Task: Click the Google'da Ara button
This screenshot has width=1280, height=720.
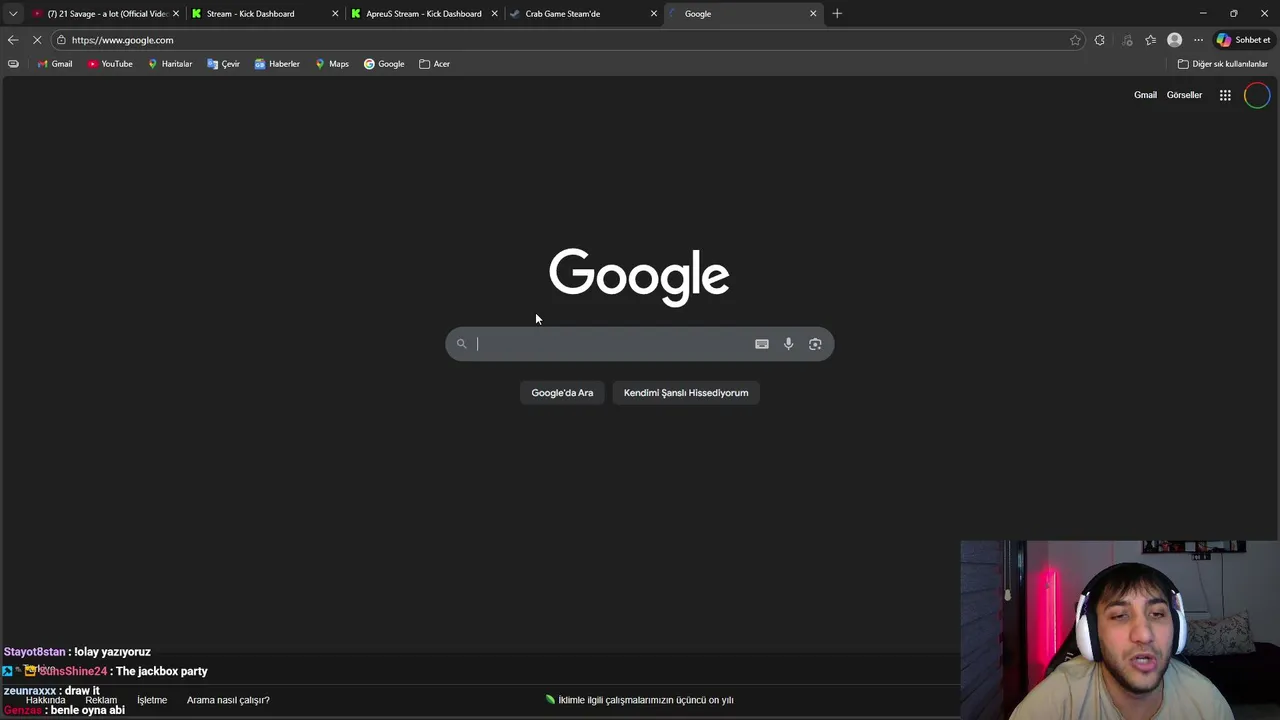Action: pos(562,393)
